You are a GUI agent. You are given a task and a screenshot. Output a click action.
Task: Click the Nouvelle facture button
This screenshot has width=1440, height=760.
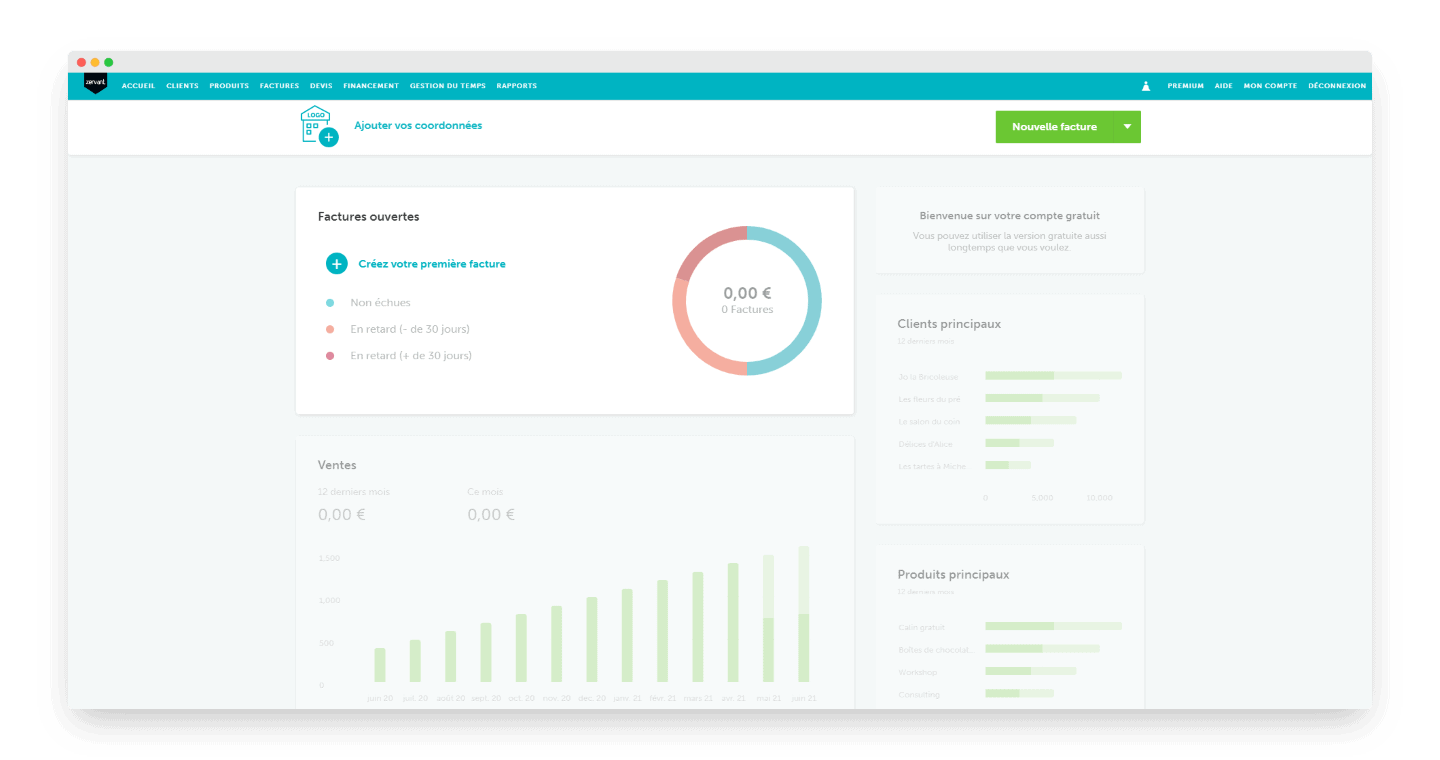click(1054, 127)
